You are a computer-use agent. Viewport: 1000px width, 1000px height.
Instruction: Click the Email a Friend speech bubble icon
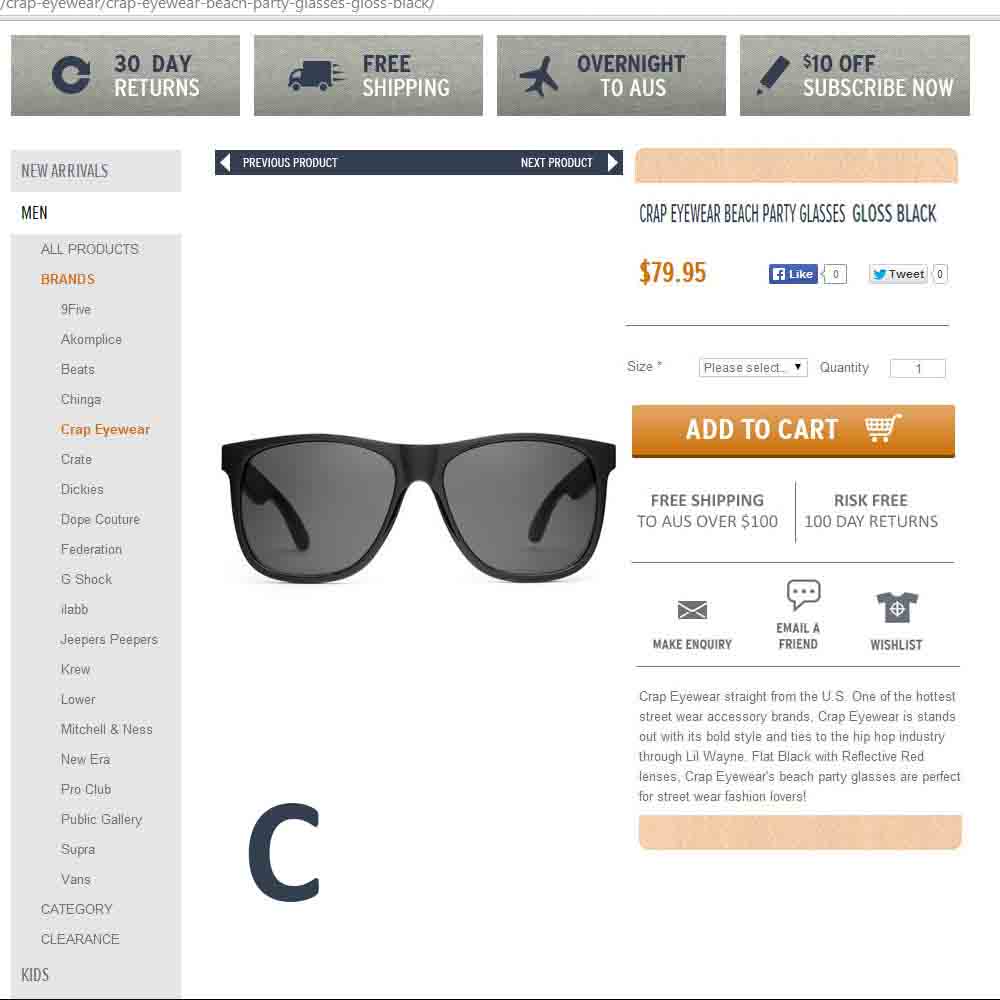[803, 594]
